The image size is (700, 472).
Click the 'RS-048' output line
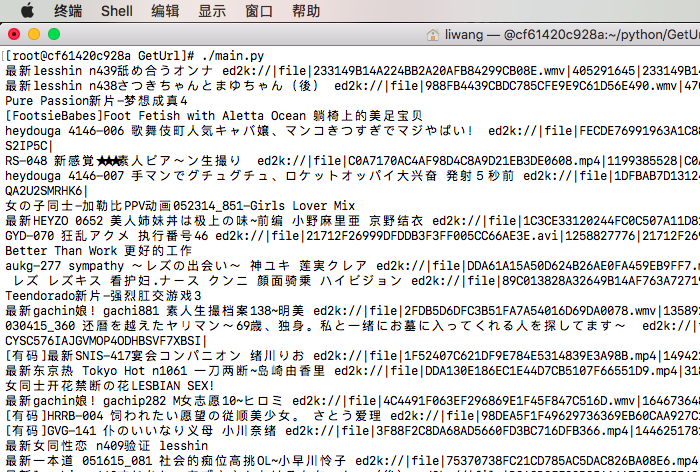[353, 161]
